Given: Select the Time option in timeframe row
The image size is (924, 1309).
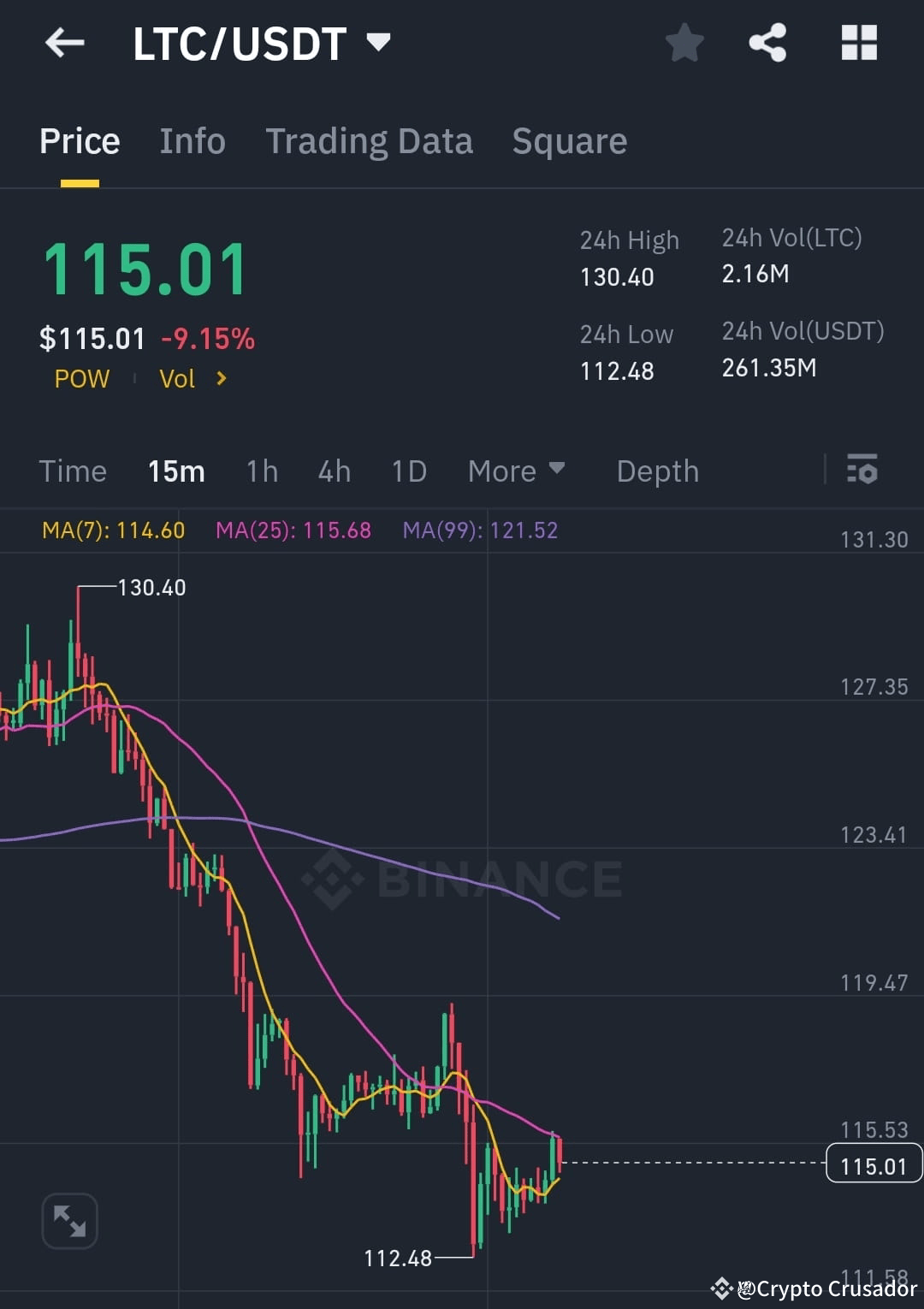Looking at the screenshot, I should [x=73, y=471].
